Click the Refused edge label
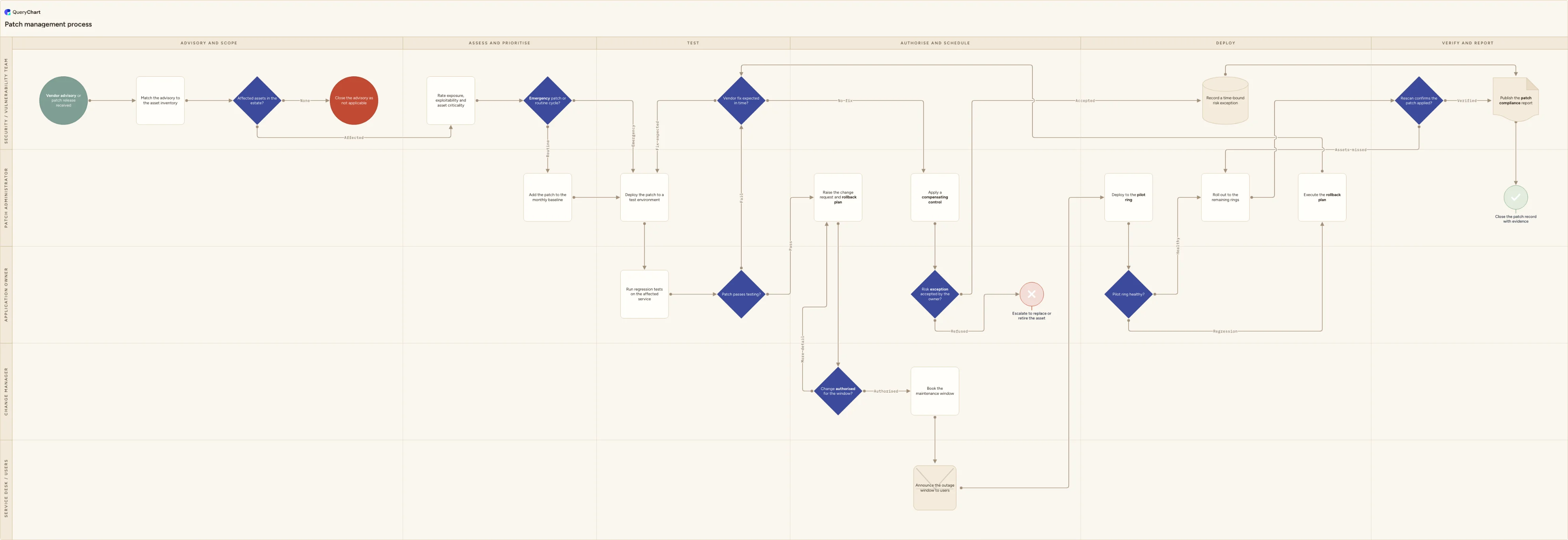 point(959,331)
